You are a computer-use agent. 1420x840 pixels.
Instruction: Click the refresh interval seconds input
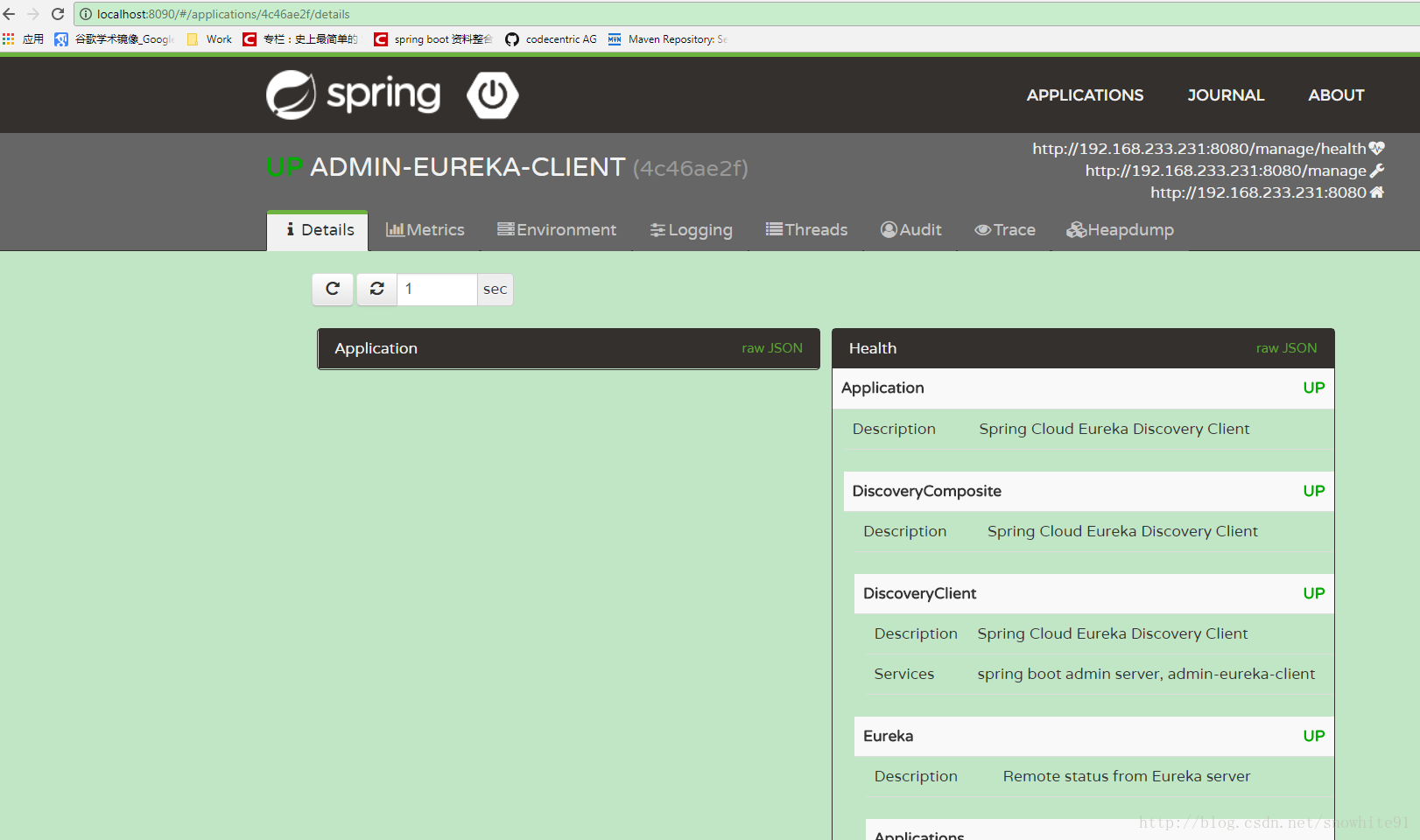[x=437, y=289]
